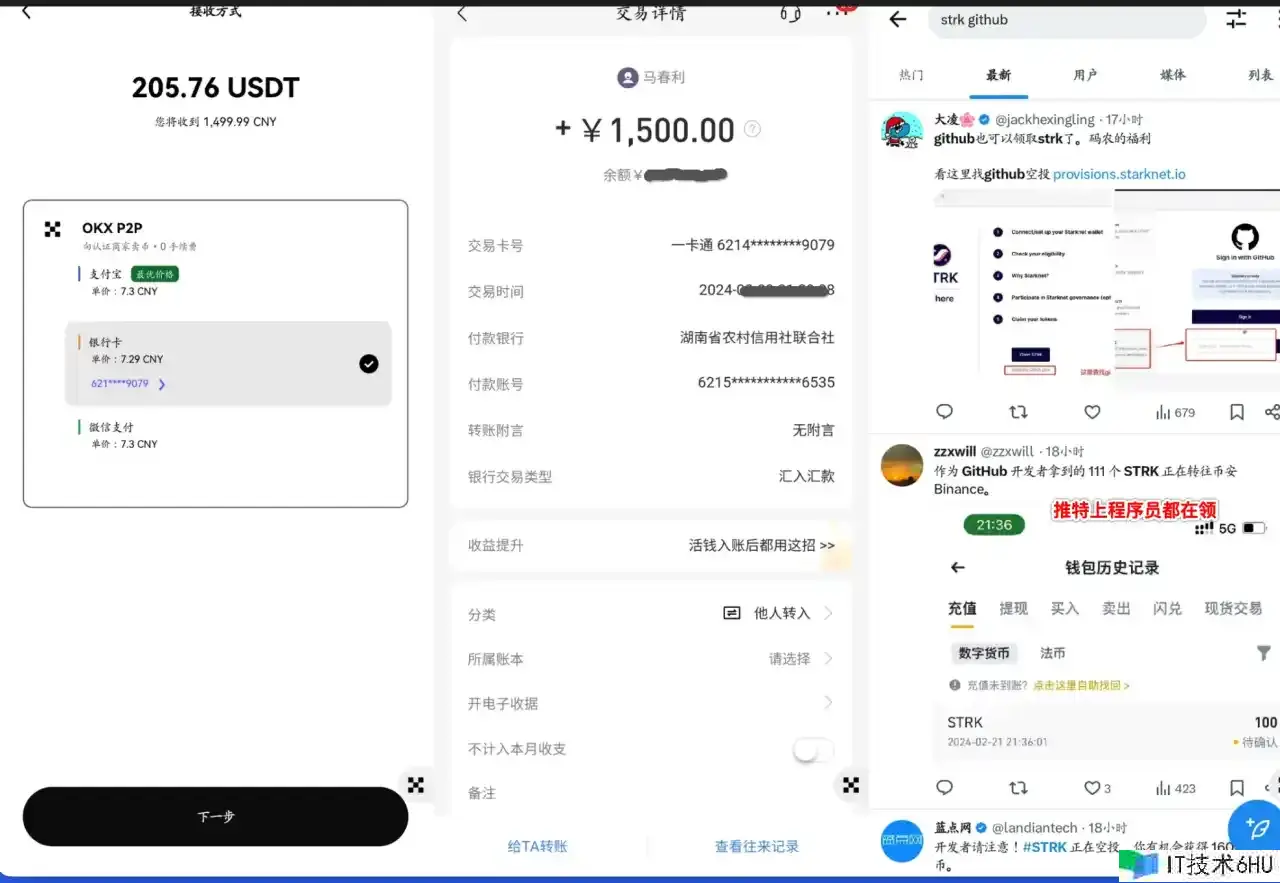Viewport: 1280px width, 883px height.
Task: Bookmark the 大凌 tweet
Action: [x=1237, y=412]
